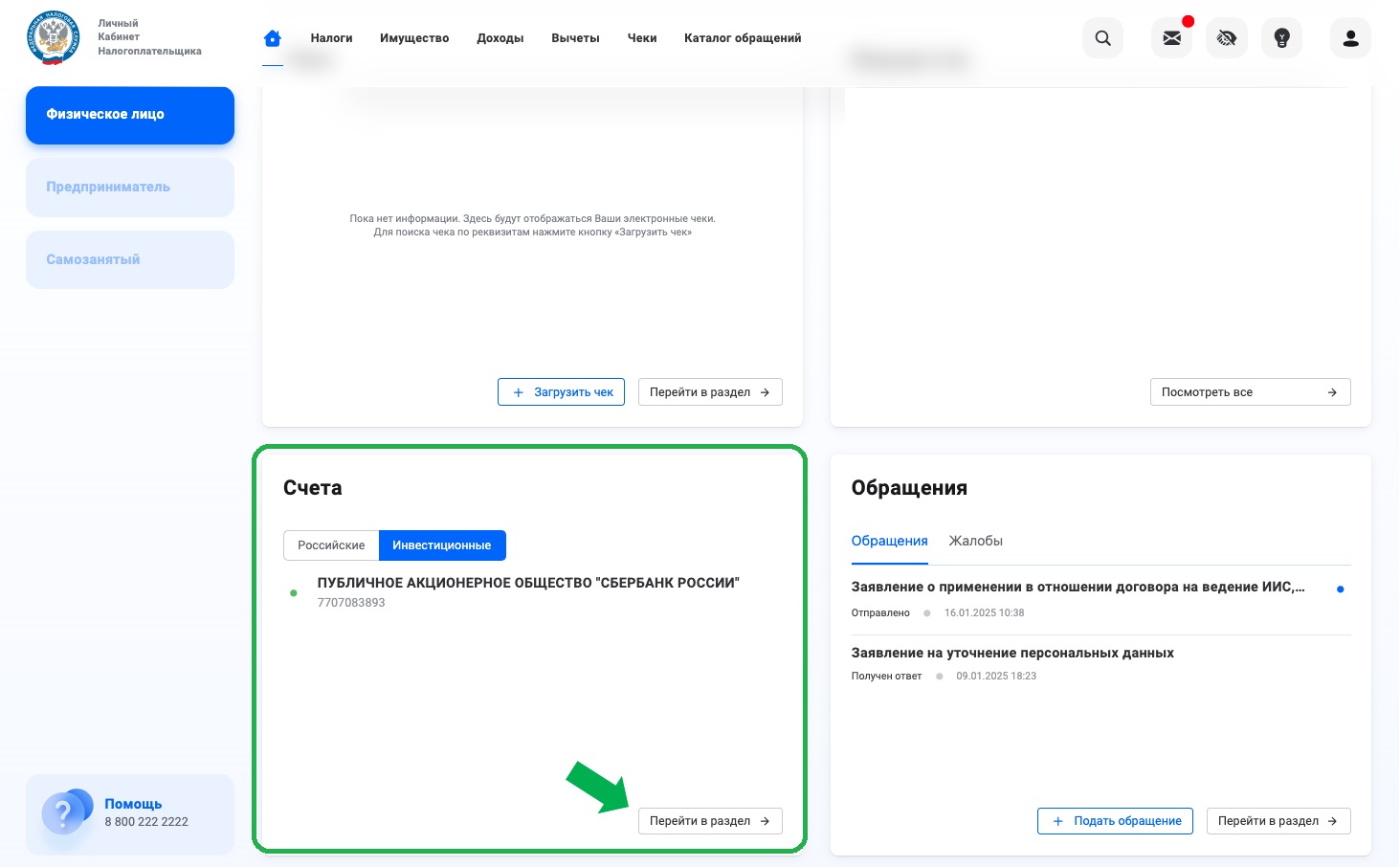
Task: Open Сбербанк России account entry
Action: 527,583
